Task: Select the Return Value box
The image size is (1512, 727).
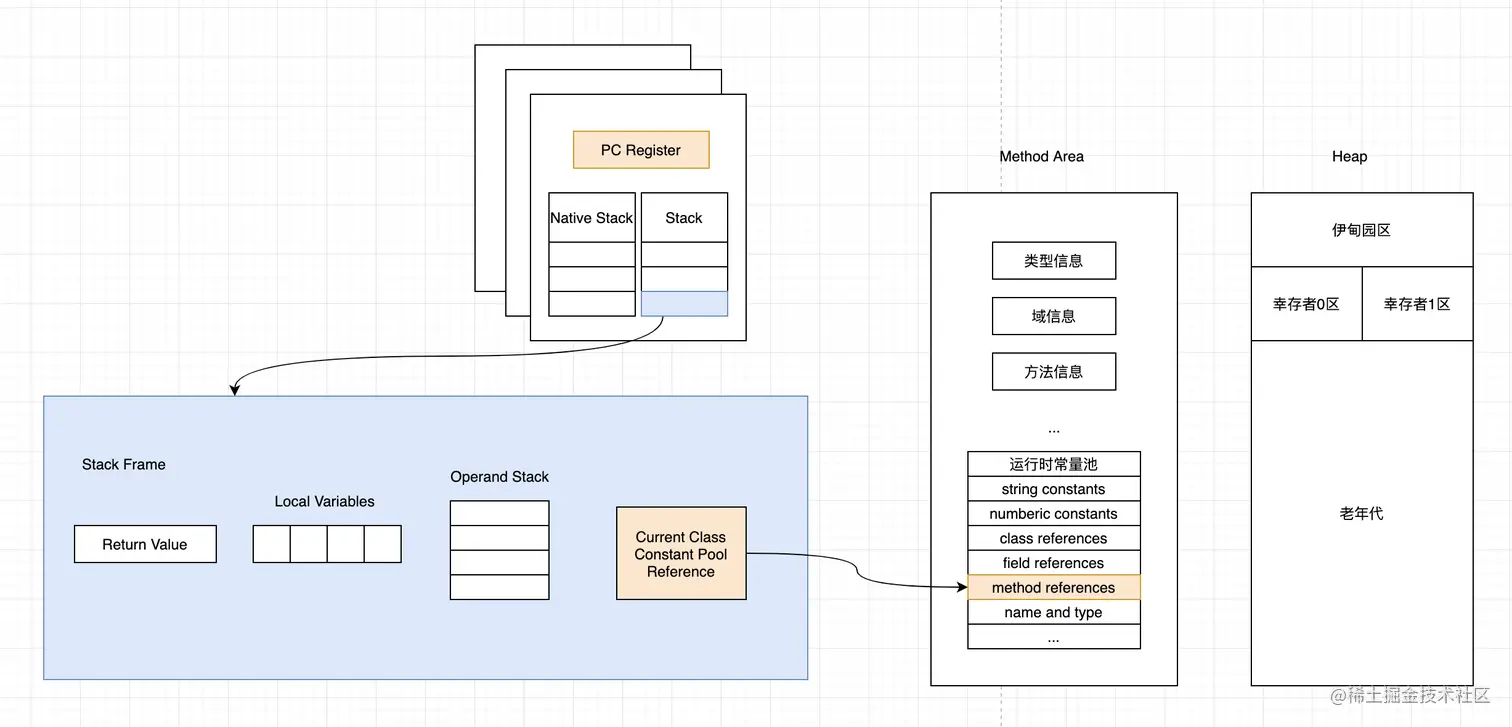Action: (145, 544)
